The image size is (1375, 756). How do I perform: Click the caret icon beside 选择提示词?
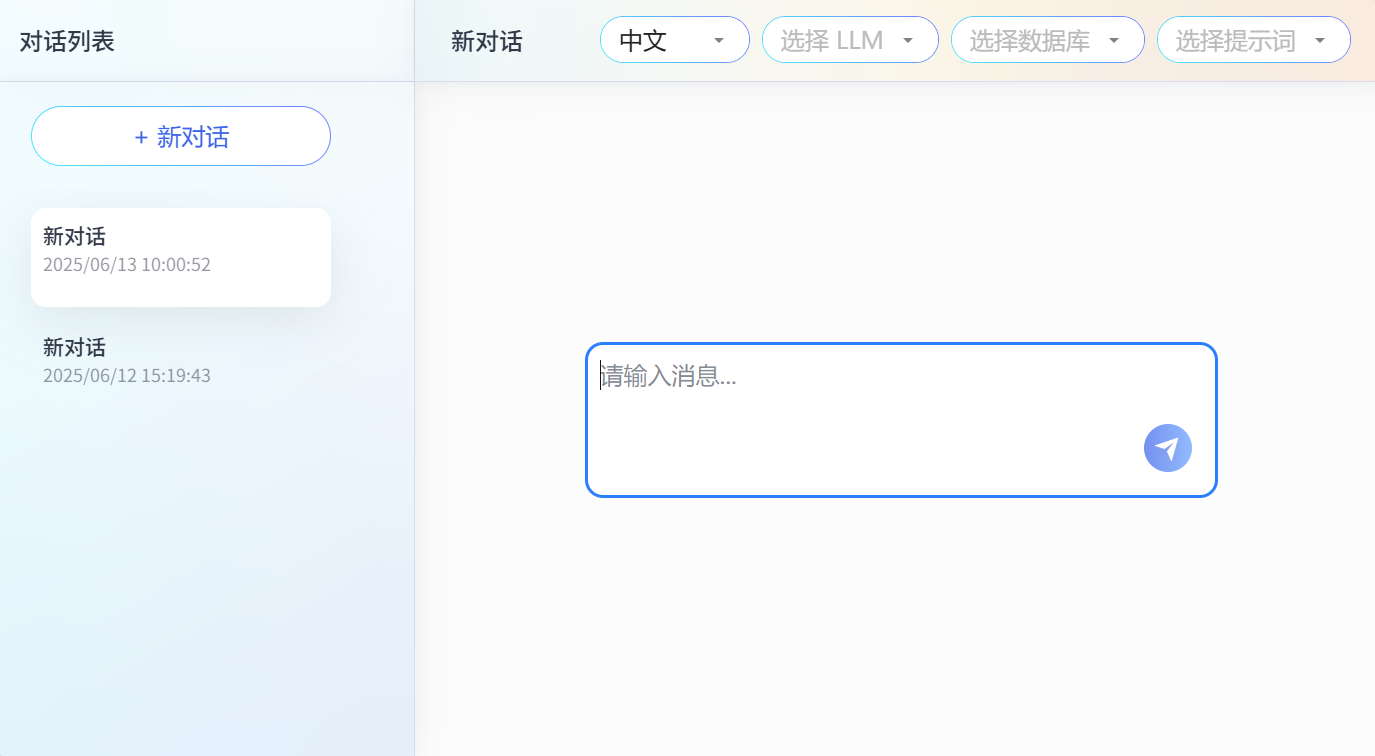pos(1319,41)
